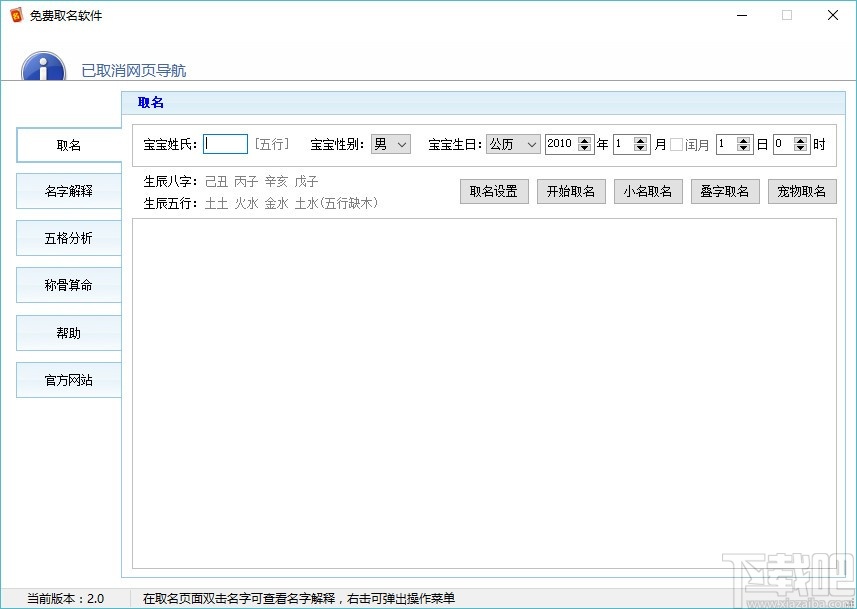Open the 宝宝性别 gender dropdown

(x=390, y=144)
